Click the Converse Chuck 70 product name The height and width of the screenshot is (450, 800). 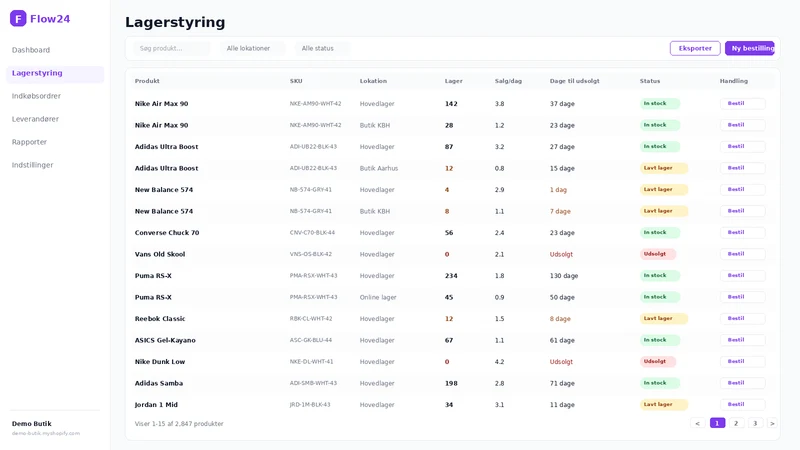click(x=167, y=233)
